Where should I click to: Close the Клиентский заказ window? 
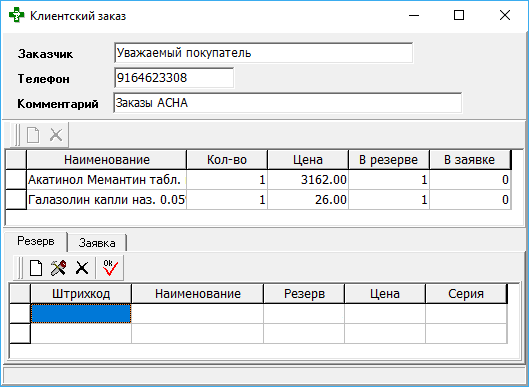pyautogui.click(x=505, y=16)
